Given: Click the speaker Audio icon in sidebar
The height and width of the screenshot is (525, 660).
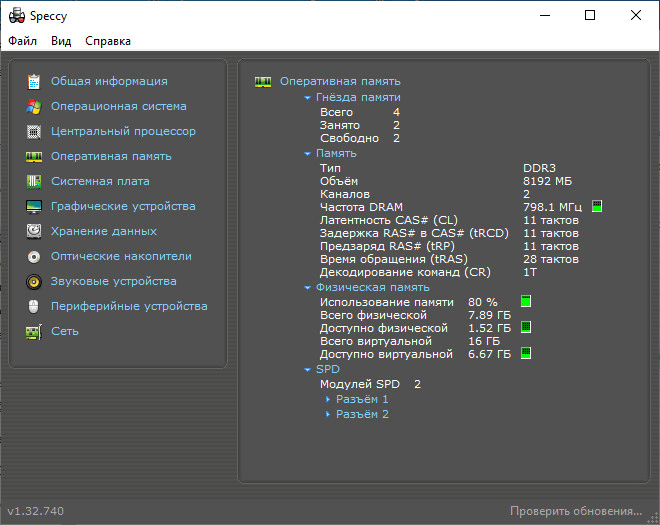Looking at the screenshot, I should tap(34, 281).
